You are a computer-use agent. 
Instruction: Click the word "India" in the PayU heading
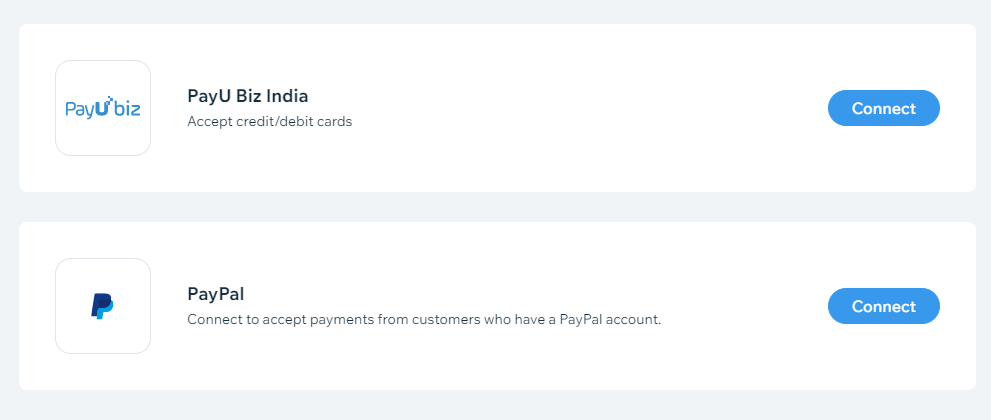point(286,97)
